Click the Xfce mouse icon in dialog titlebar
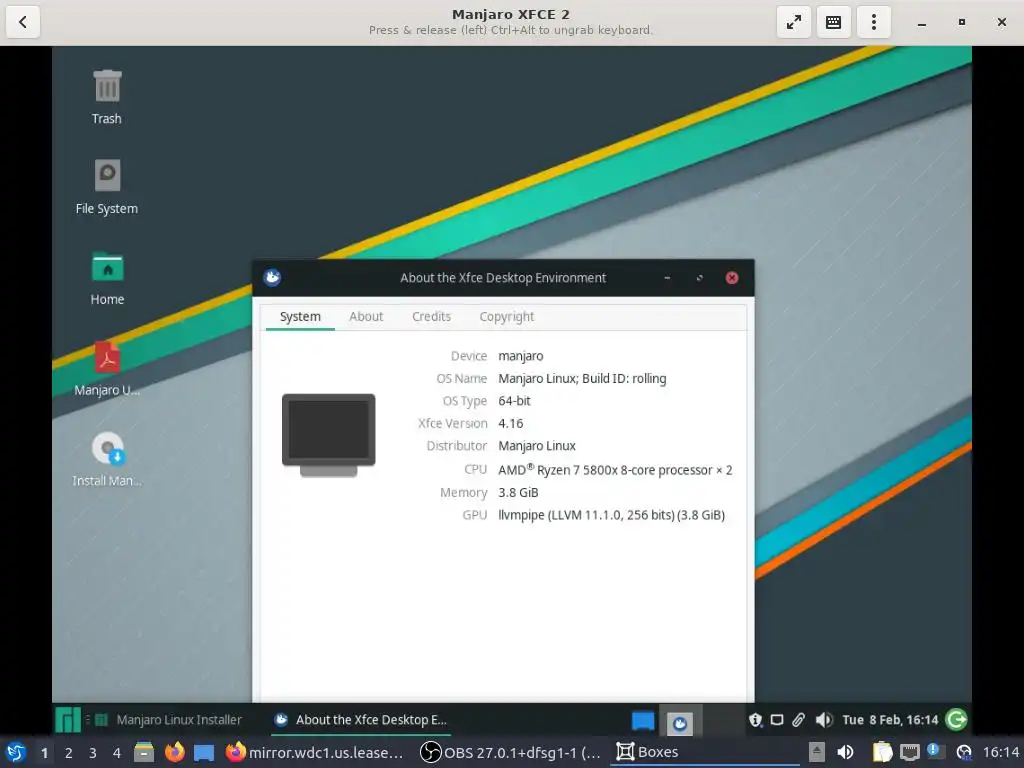 272,278
